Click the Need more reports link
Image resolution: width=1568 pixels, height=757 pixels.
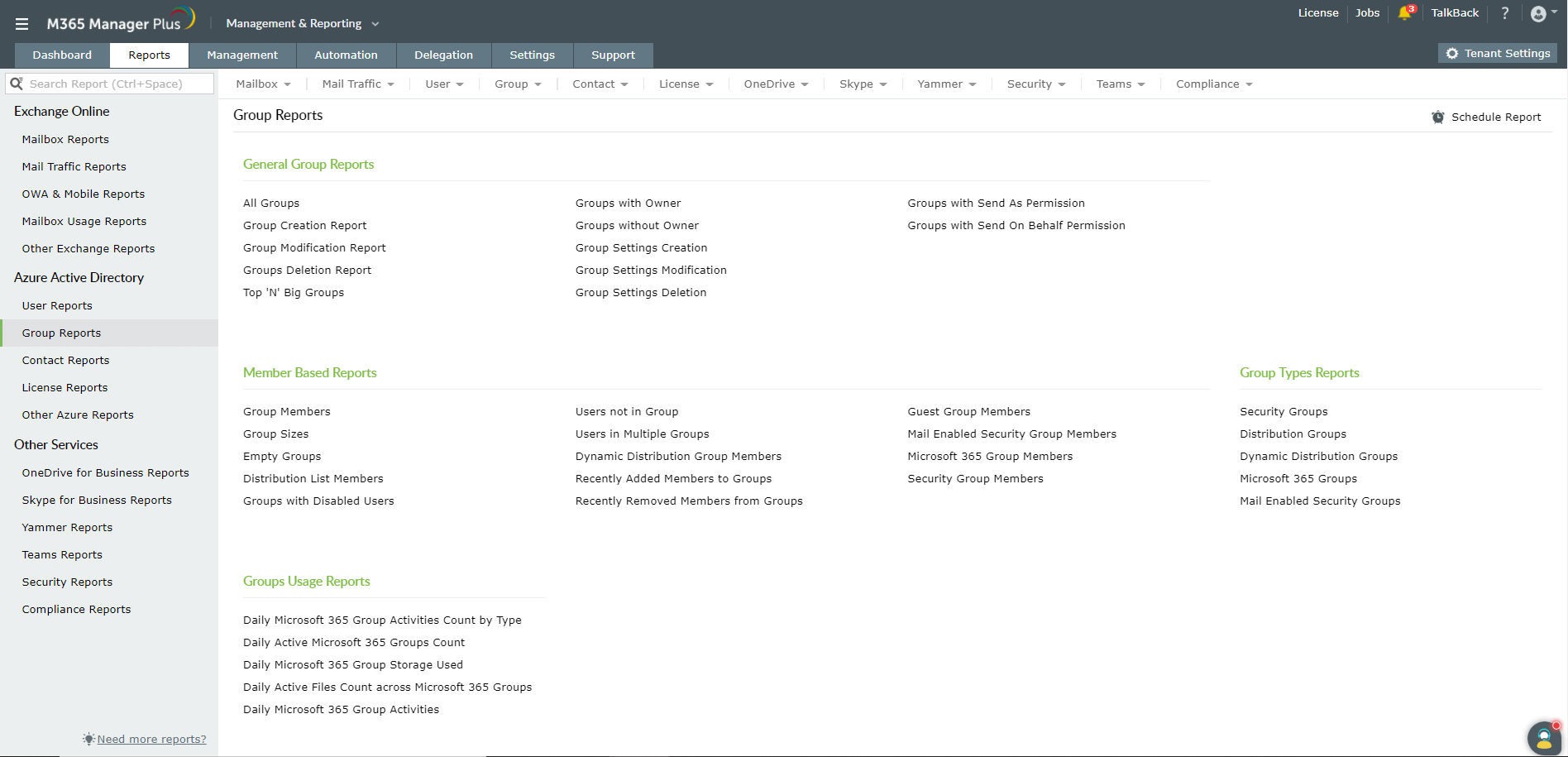(x=151, y=739)
